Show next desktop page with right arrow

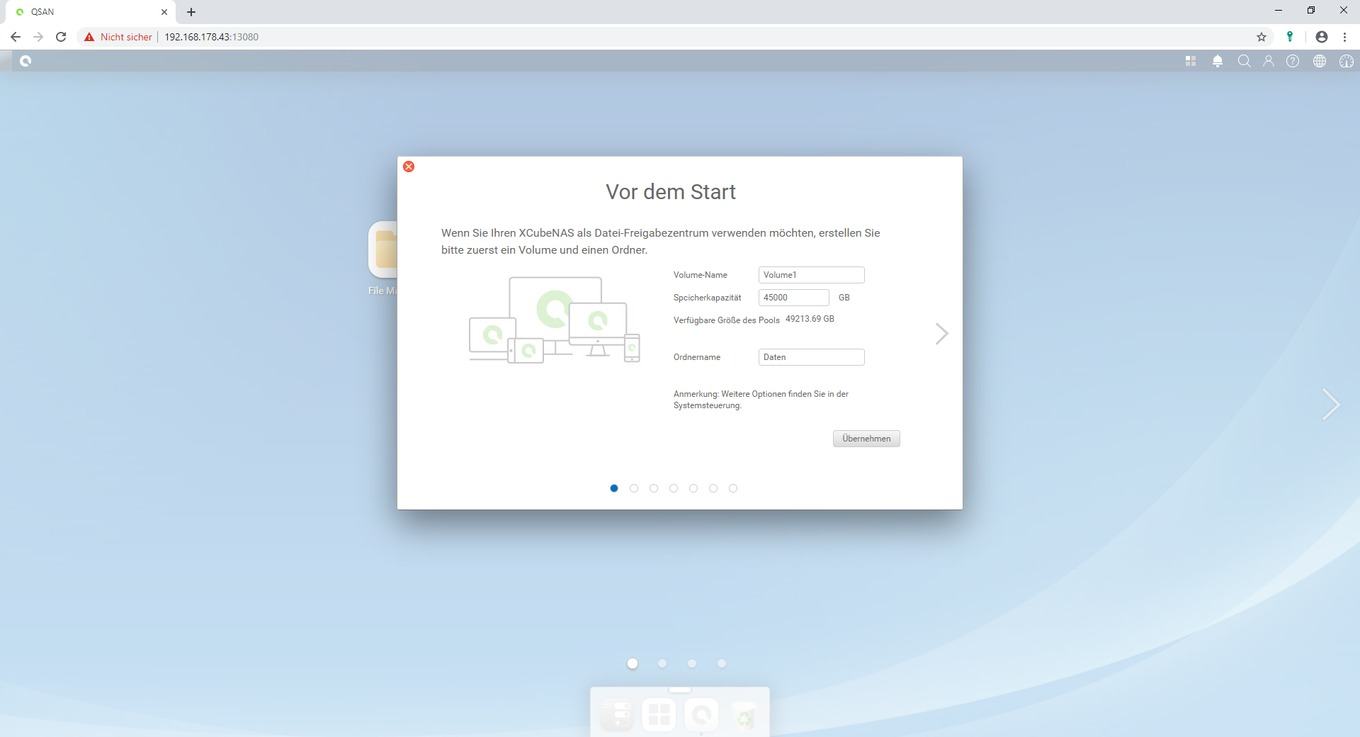[1330, 404]
